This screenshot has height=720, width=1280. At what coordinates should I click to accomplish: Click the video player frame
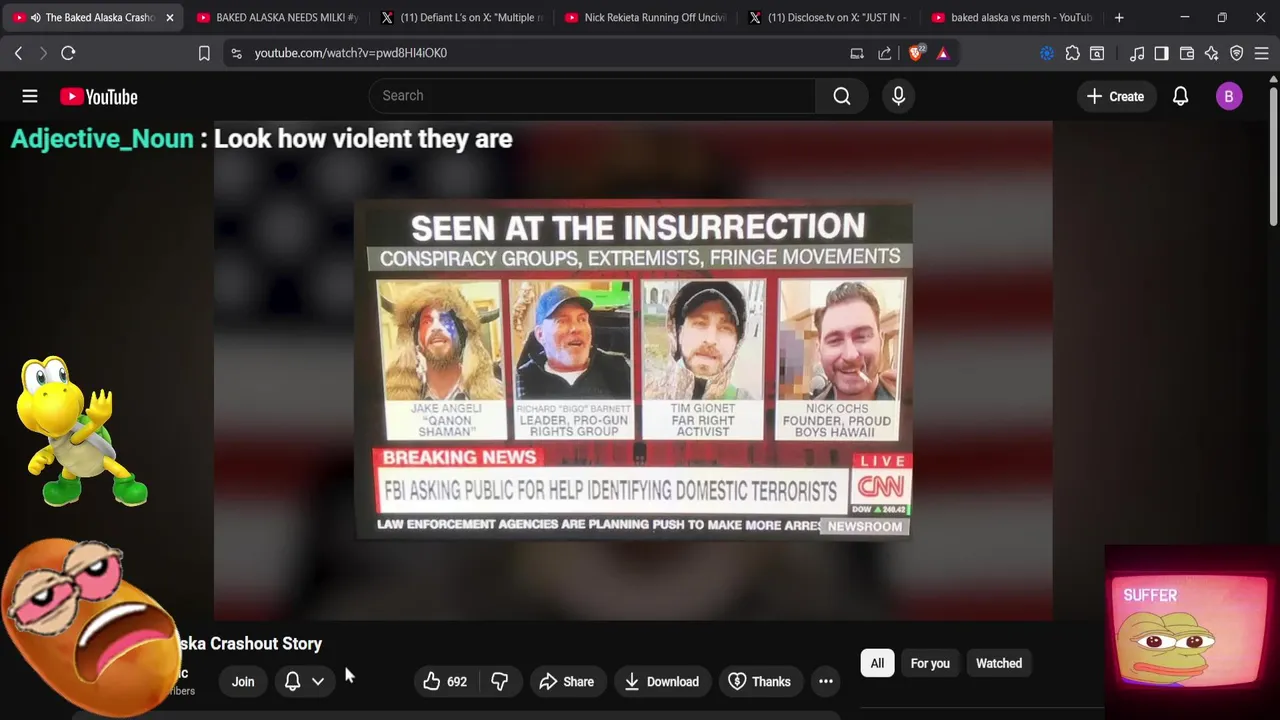coord(633,371)
